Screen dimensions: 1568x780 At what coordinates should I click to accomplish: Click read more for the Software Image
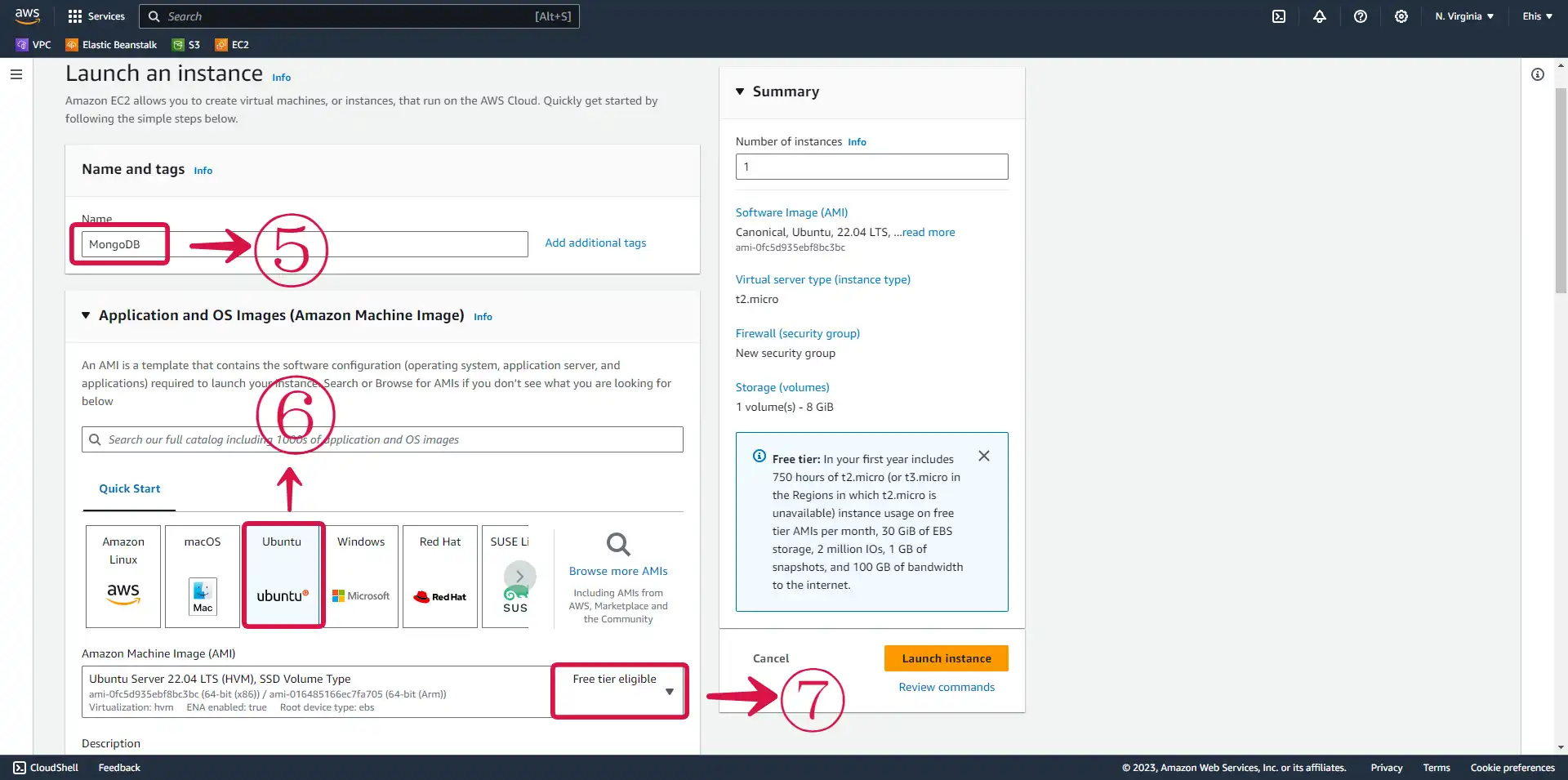point(929,232)
